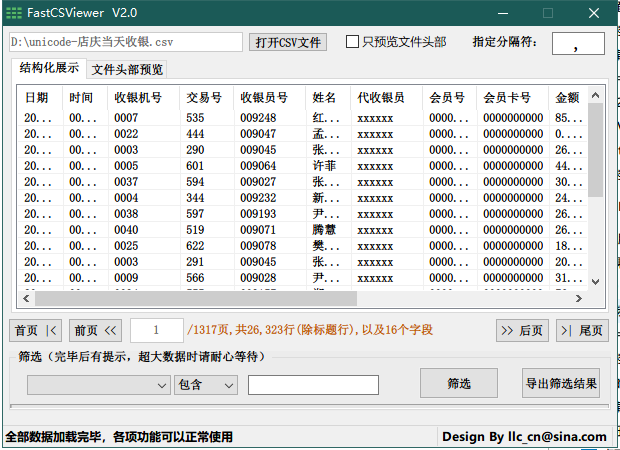Close the FastCSViewer window

click(594, 13)
